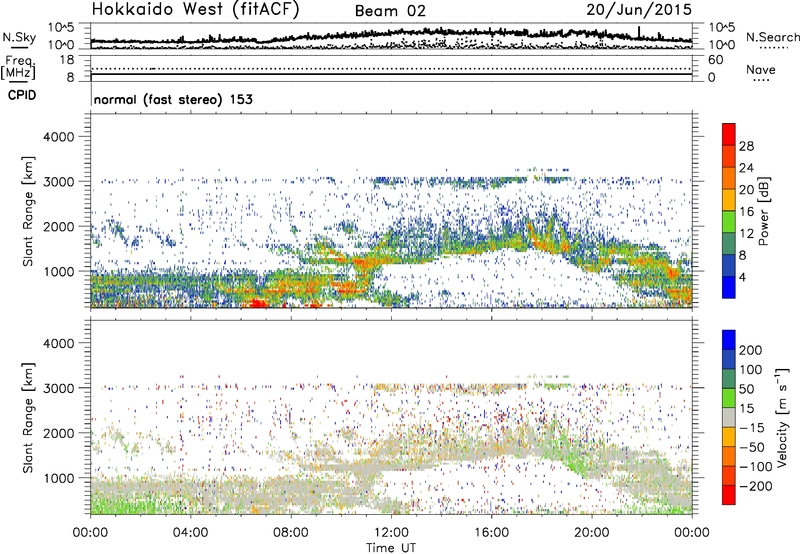Click the 'Power [dB]' color bar label
Viewport: 800px width, 554px height.
[x=763, y=211]
